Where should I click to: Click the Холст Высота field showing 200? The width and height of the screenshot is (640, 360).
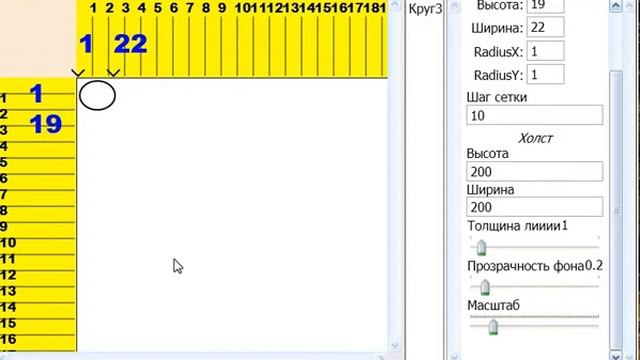534,171
